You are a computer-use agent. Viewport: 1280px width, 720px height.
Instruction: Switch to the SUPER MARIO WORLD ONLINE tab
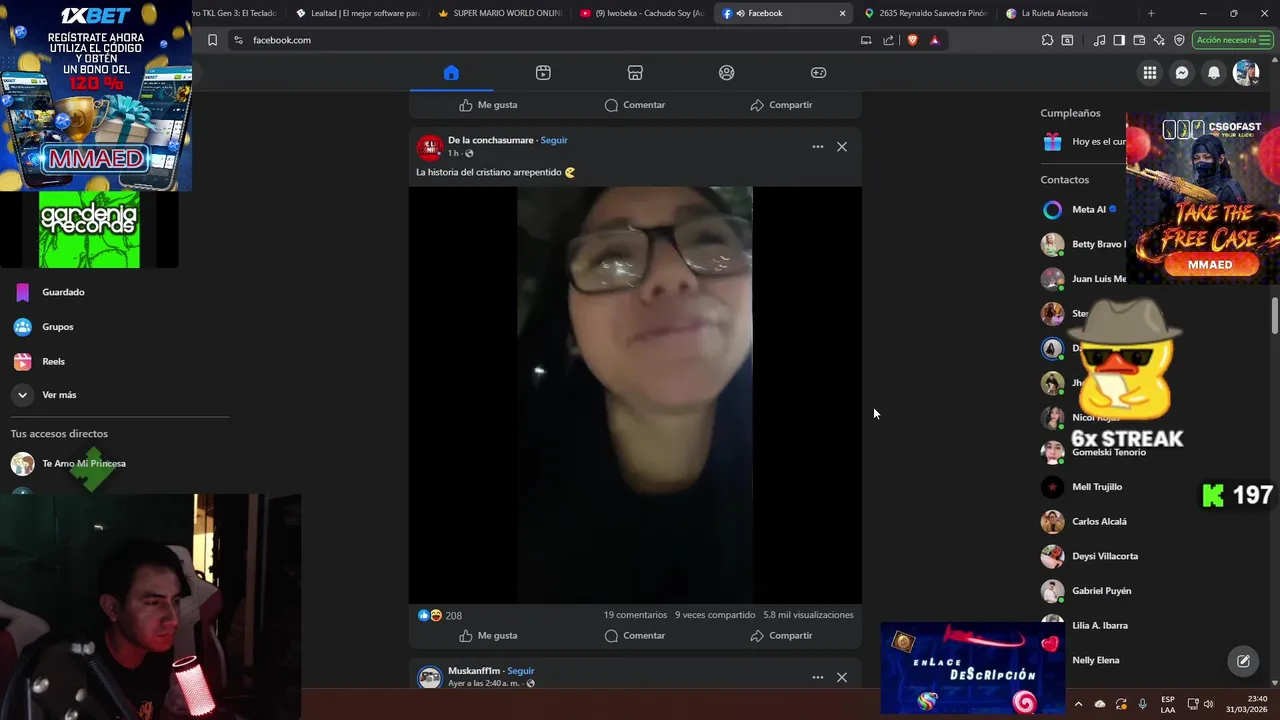500,13
